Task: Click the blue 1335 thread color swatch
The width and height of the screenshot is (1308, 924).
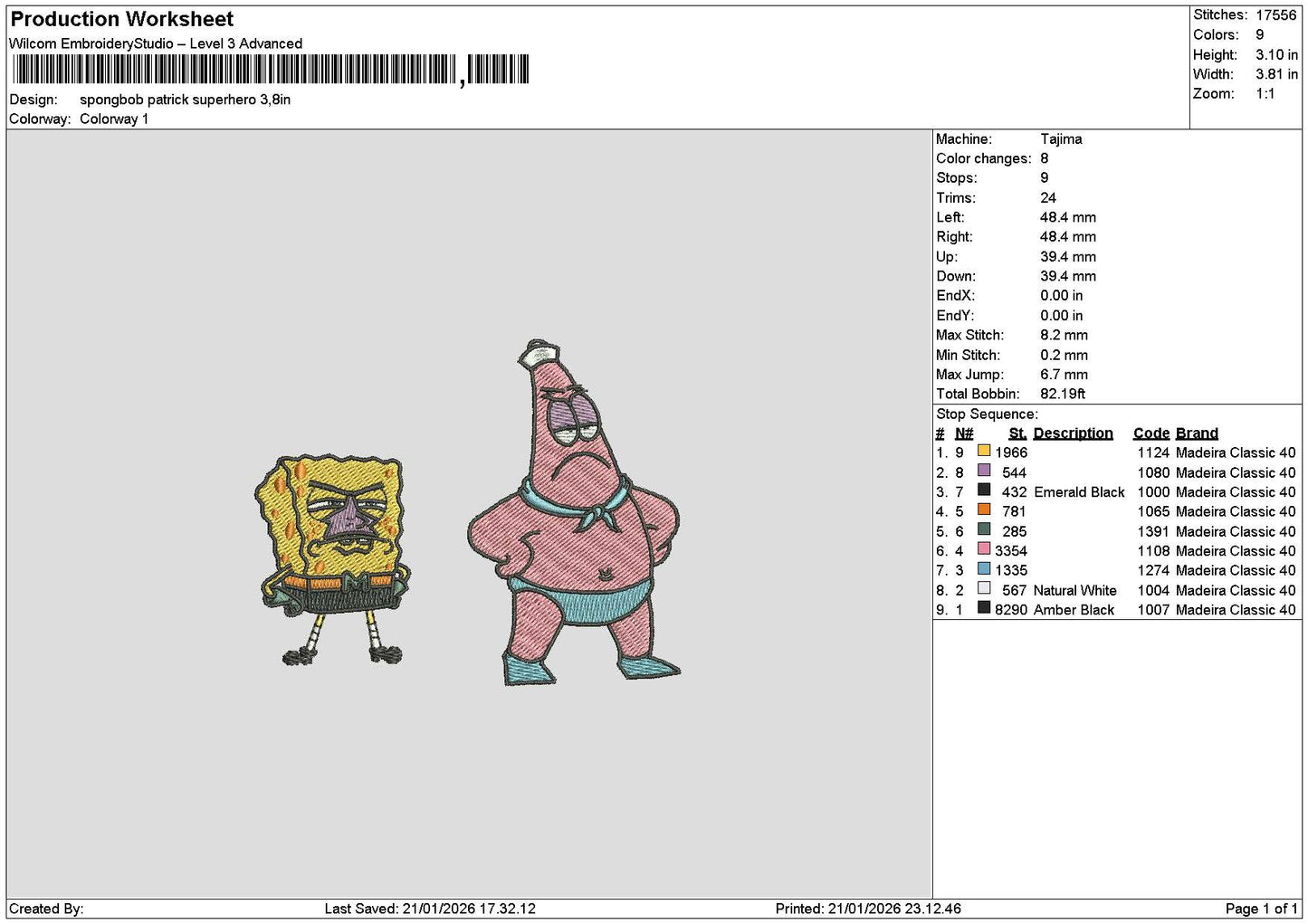Action: coord(984,568)
